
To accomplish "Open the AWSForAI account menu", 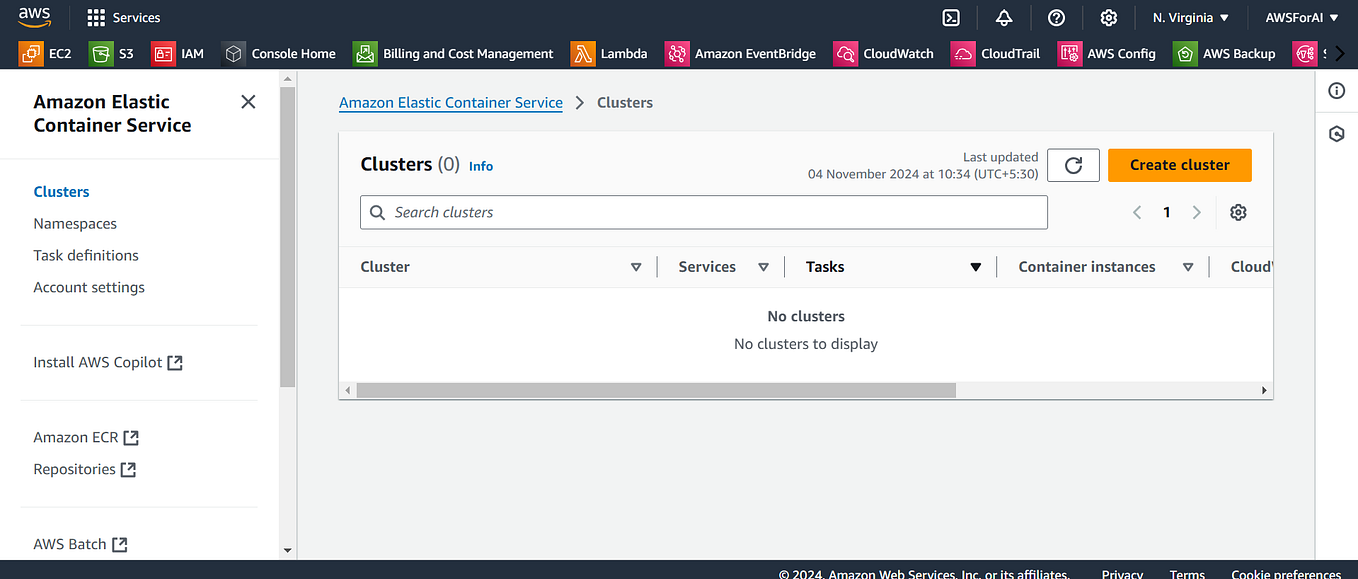I will [x=1301, y=17].
